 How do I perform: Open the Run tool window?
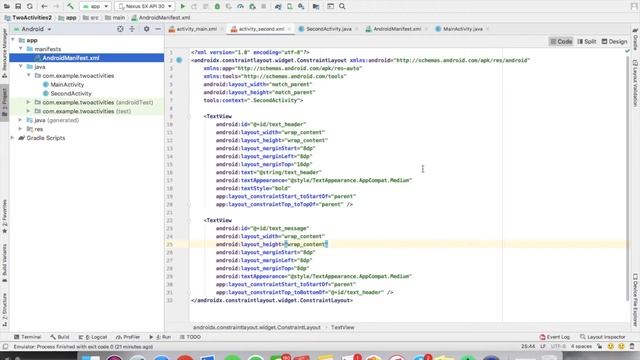(160, 337)
